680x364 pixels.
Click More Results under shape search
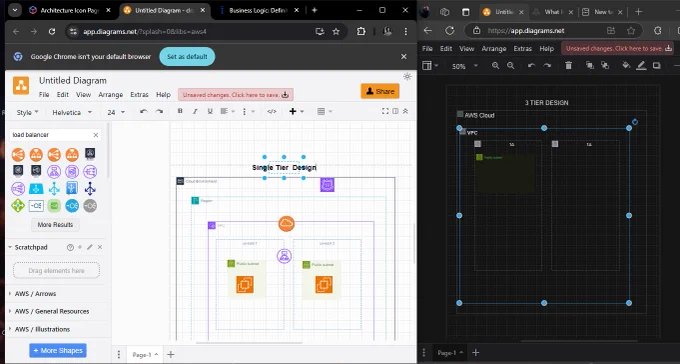(55, 225)
